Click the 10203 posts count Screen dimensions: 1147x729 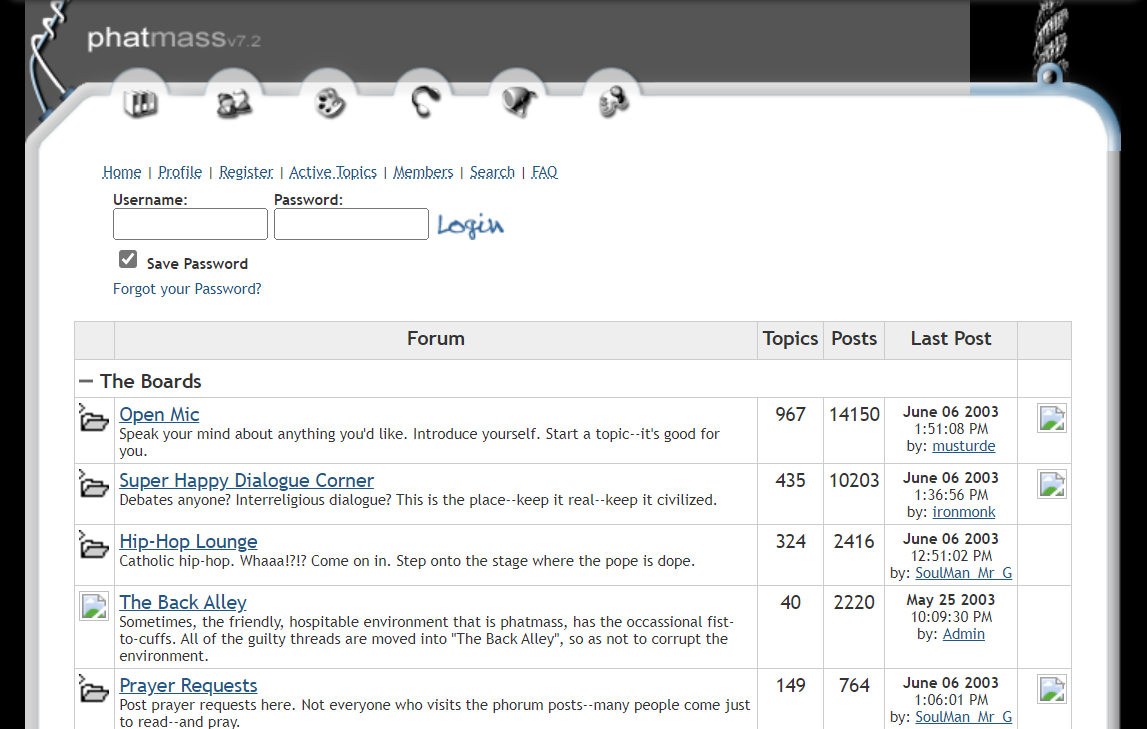pos(854,480)
